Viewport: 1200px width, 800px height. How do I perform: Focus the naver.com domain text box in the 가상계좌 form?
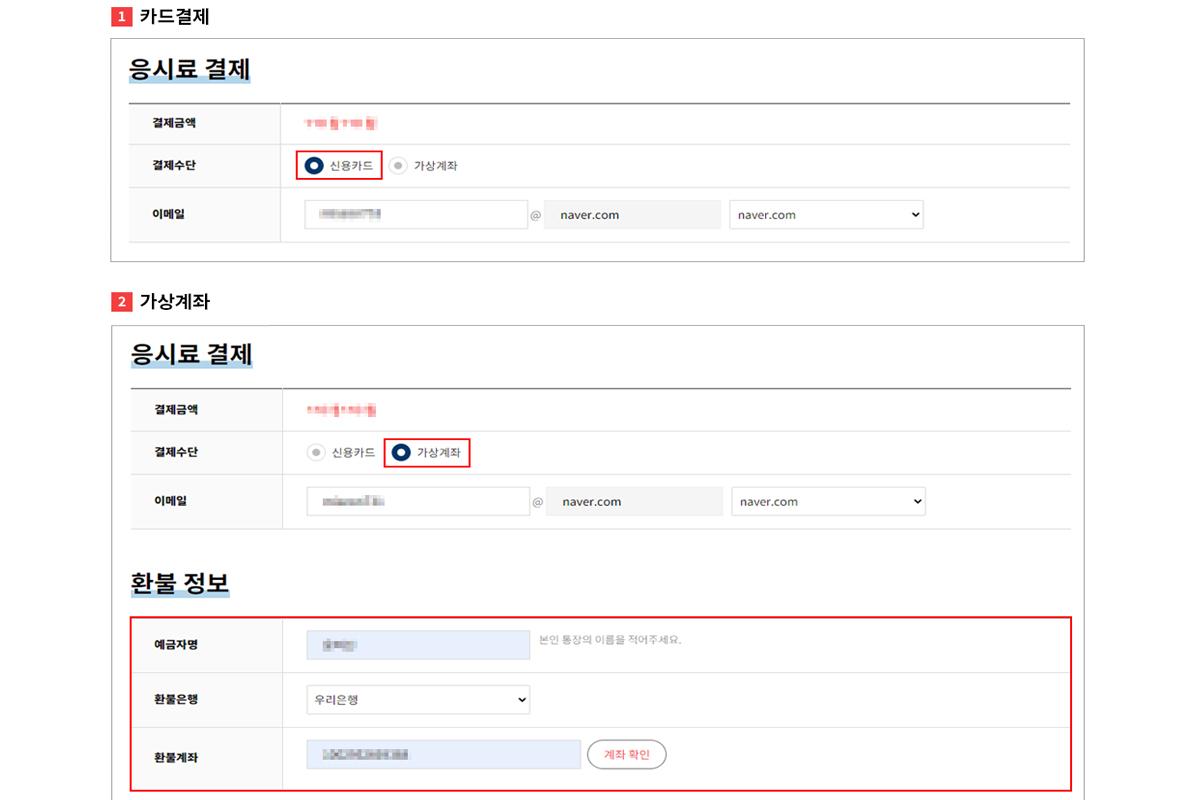click(x=635, y=502)
